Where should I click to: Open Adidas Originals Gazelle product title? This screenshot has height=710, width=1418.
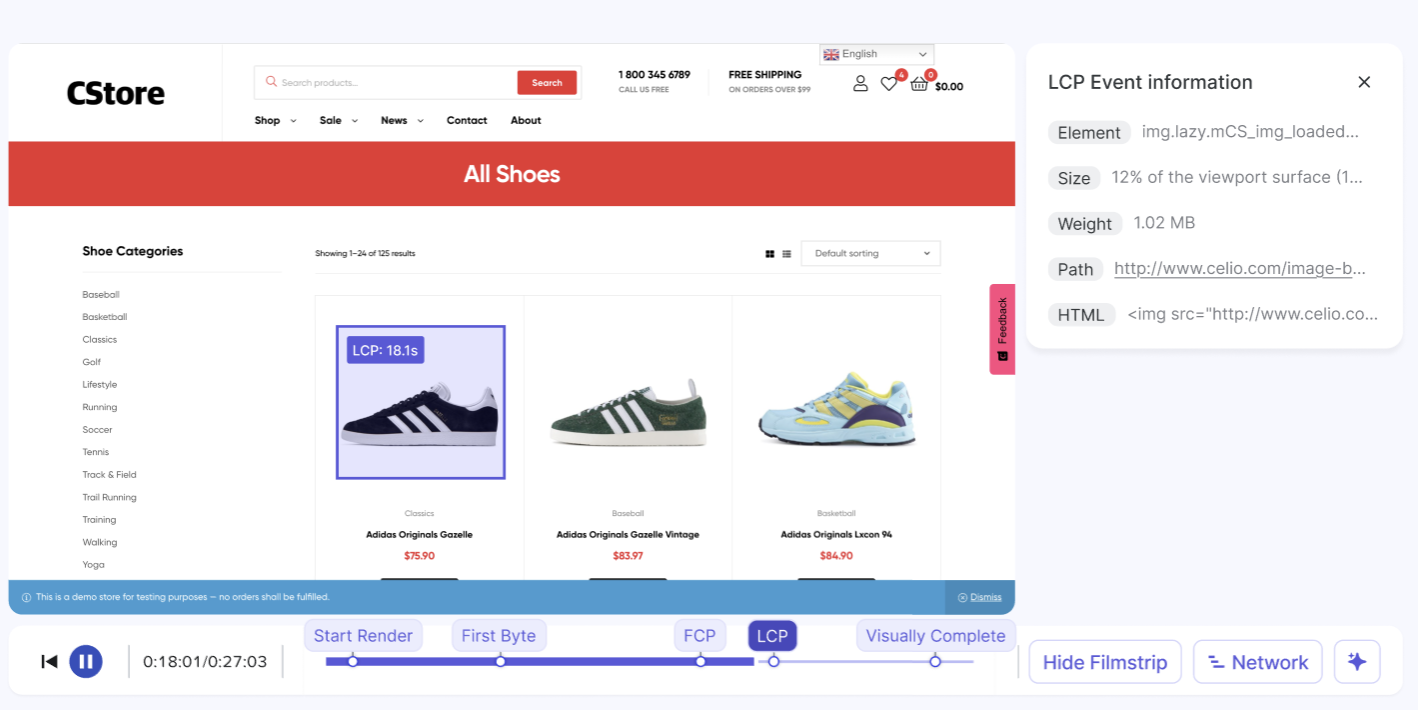point(419,535)
